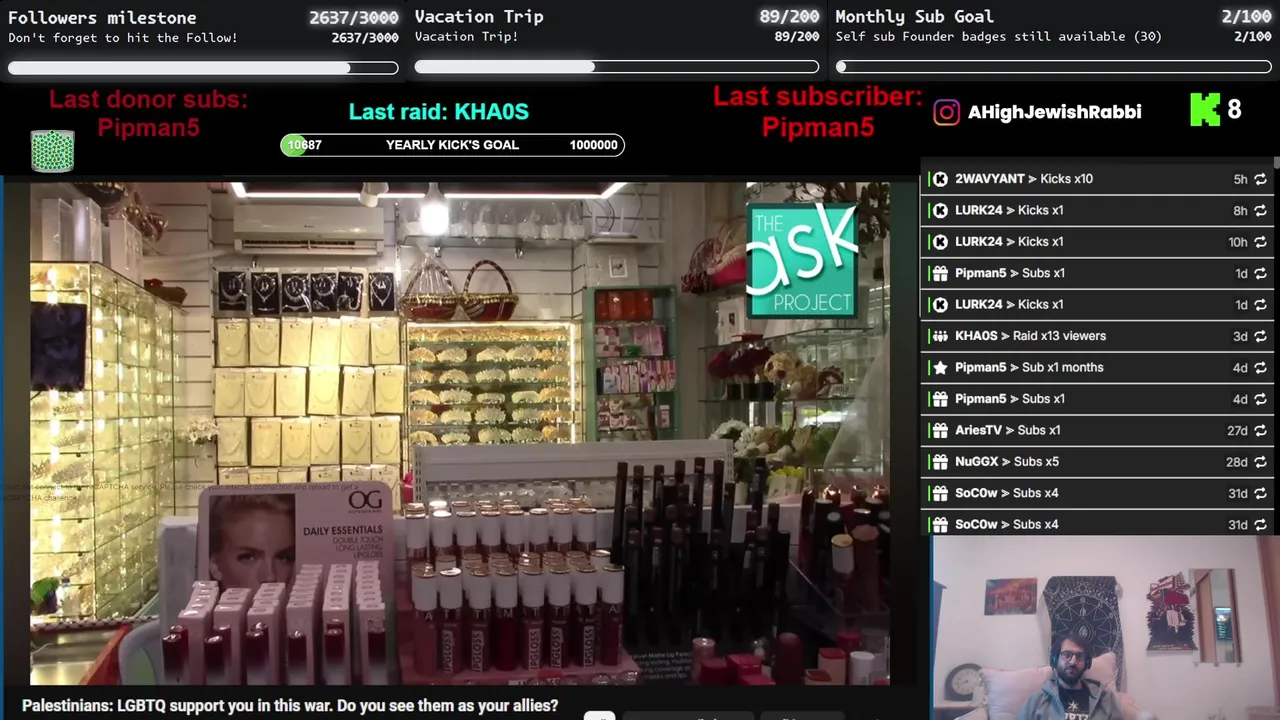Replay the NuGGX Subs x5 alert

[1260, 462]
